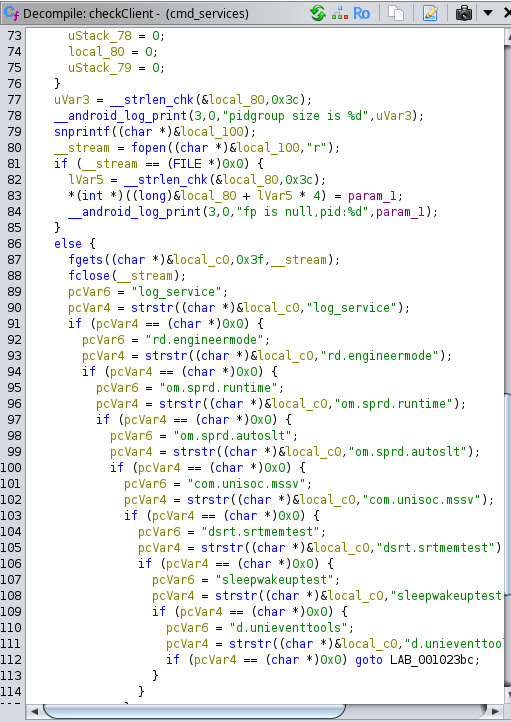Click the horizontal scrollbar thumb at bottom

(194, 710)
